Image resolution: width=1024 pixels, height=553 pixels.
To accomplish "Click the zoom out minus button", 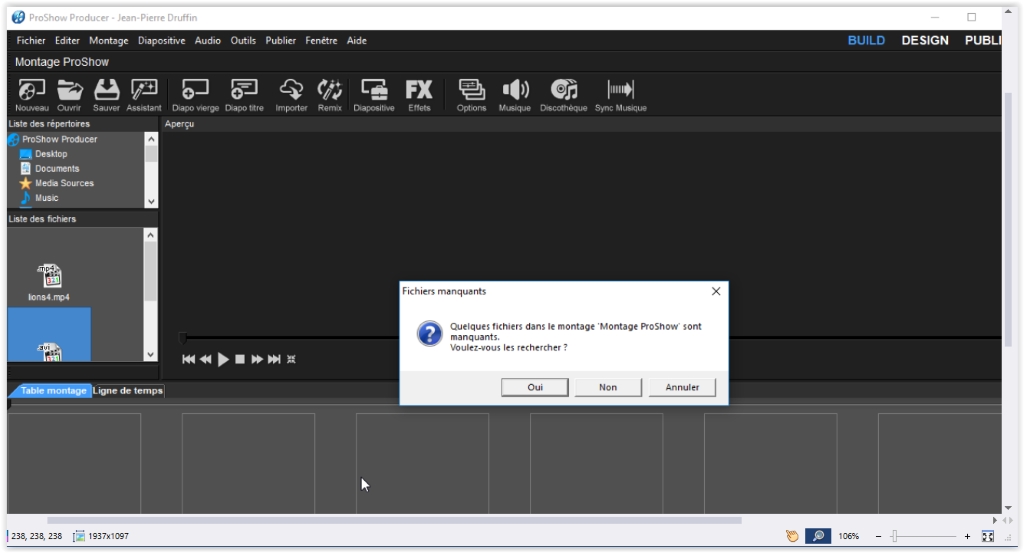I will (x=878, y=536).
